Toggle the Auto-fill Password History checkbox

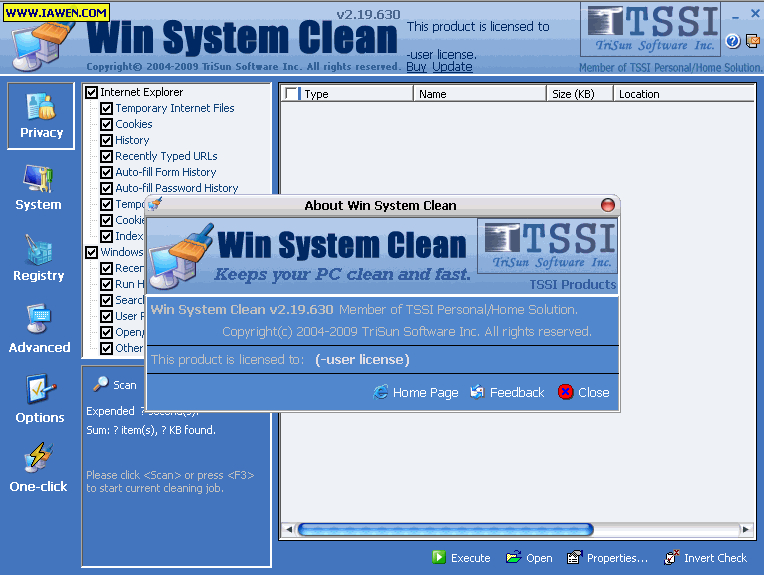point(107,189)
